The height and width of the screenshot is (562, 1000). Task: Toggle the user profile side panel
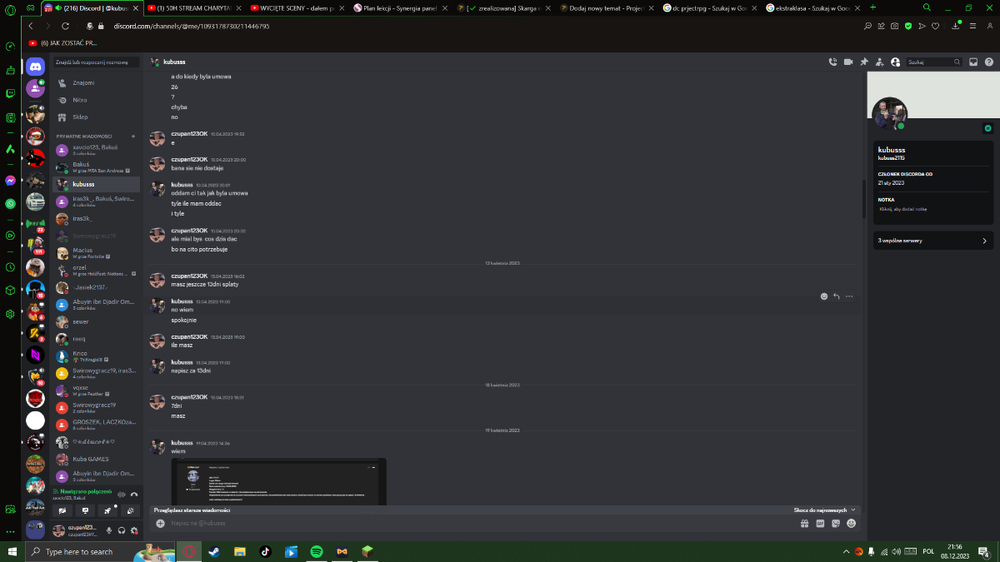pos(895,62)
